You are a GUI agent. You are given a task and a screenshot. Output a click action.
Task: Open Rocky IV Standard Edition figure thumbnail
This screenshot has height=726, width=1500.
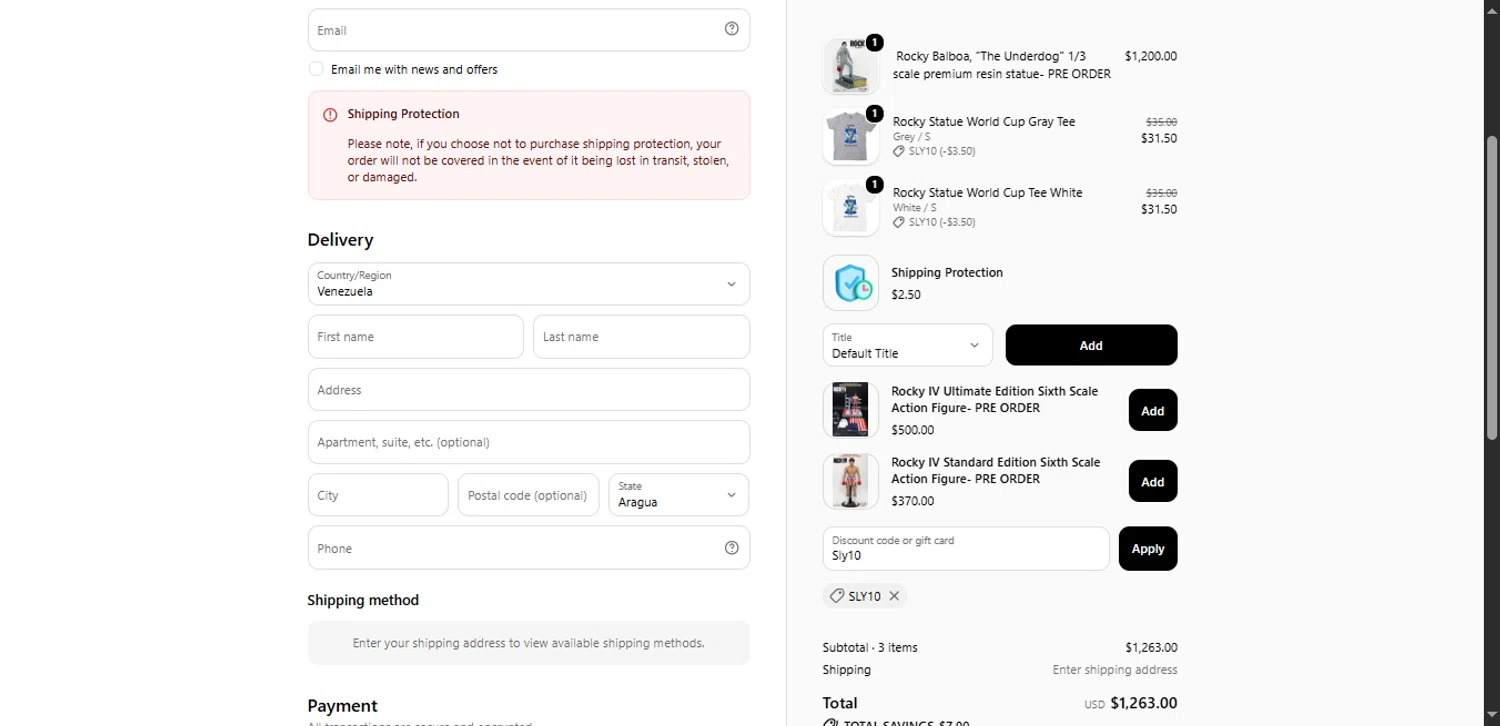pos(851,481)
